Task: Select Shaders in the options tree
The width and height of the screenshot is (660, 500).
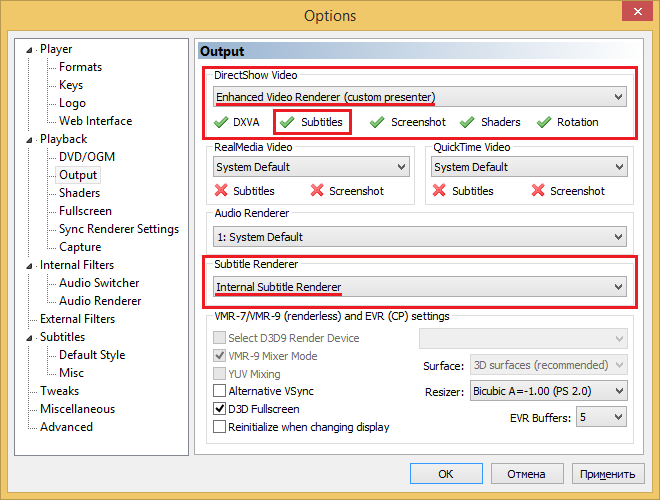Action: (79, 193)
